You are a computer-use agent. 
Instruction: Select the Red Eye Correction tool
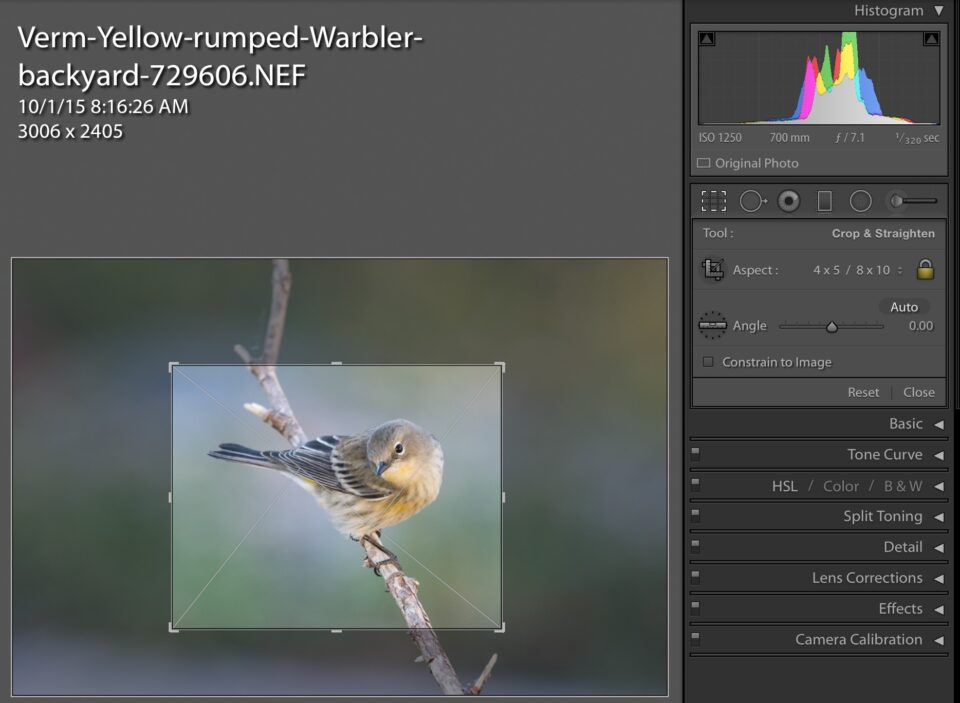coord(789,201)
